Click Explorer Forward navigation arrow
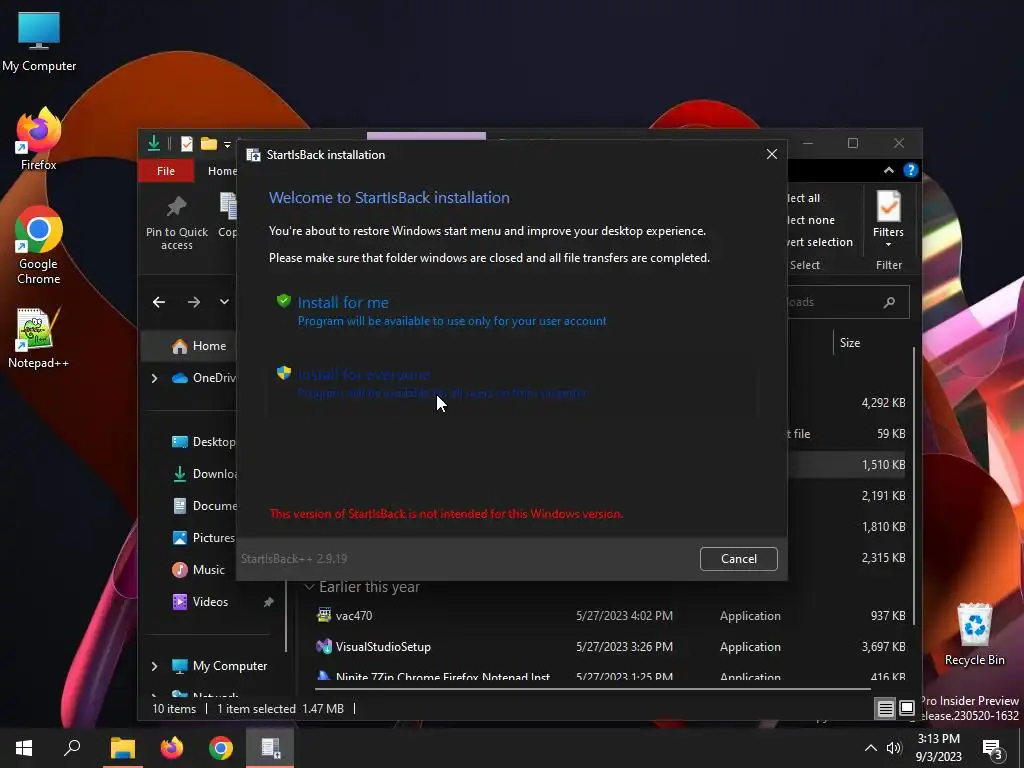The width and height of the screenshot is (1024, 768). coord(193,302)
